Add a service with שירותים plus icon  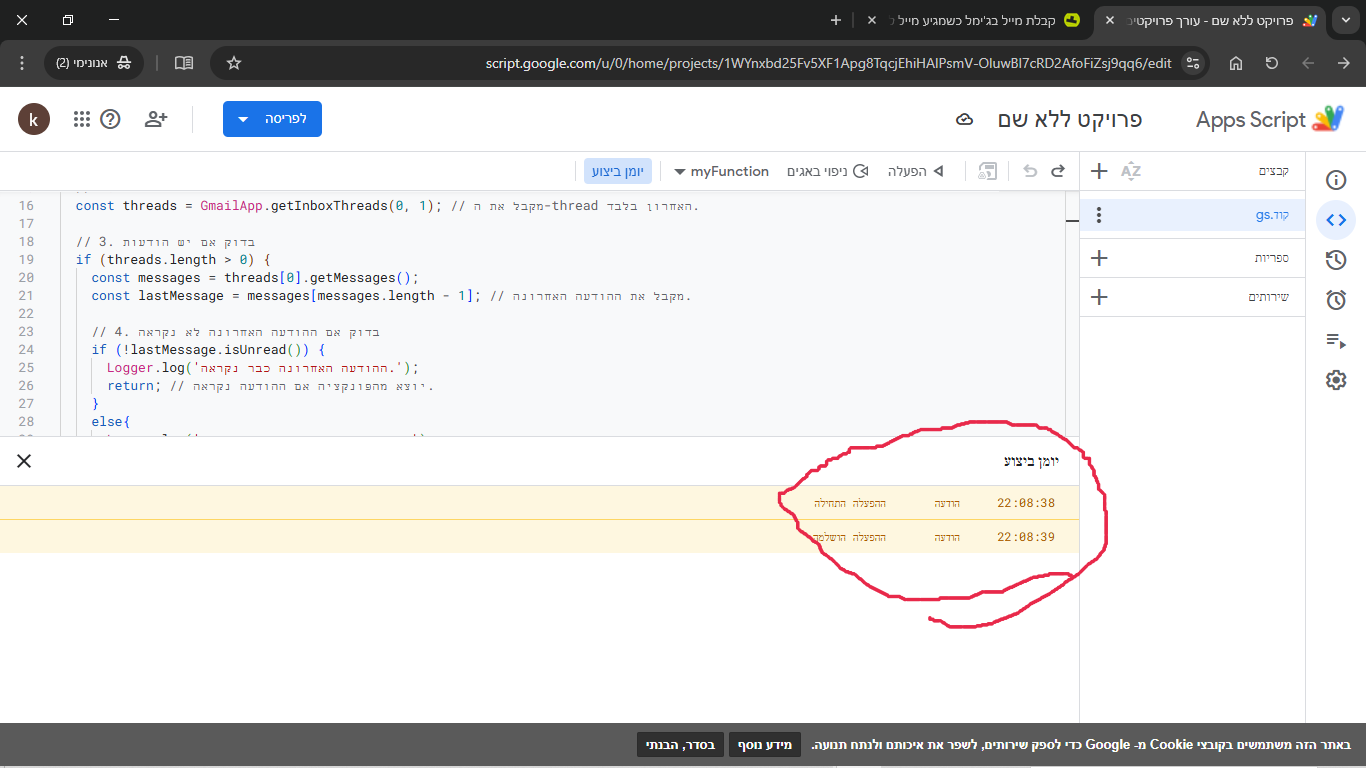[x=1099, y=297]
